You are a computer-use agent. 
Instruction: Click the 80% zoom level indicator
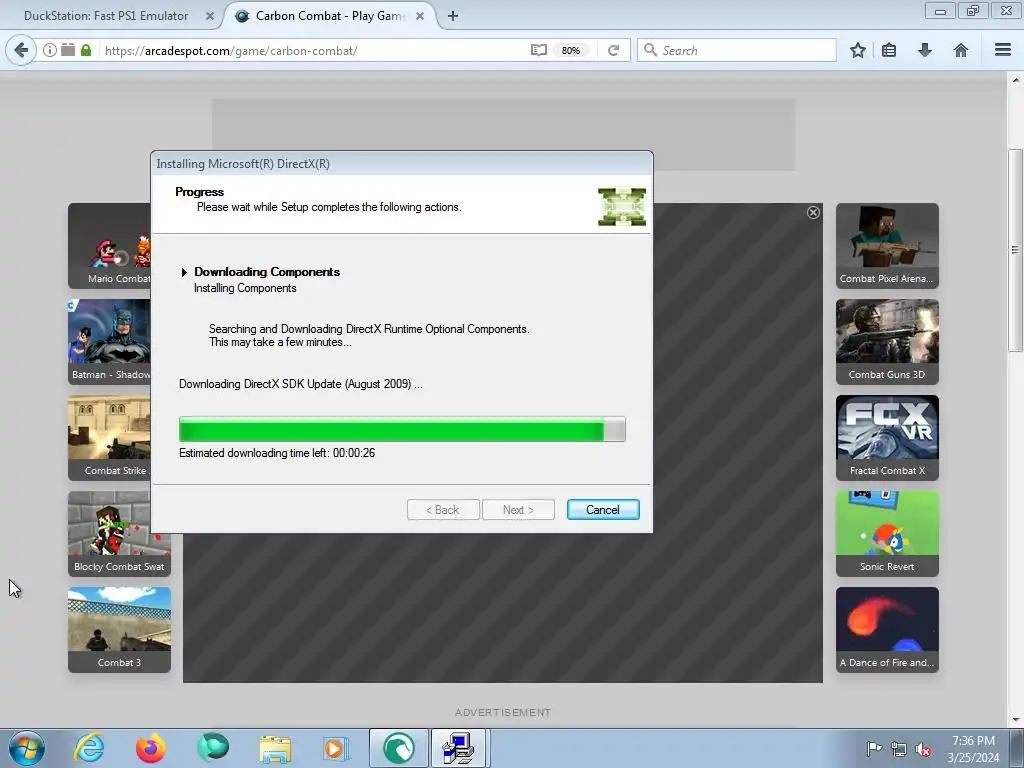coord(571,50)
